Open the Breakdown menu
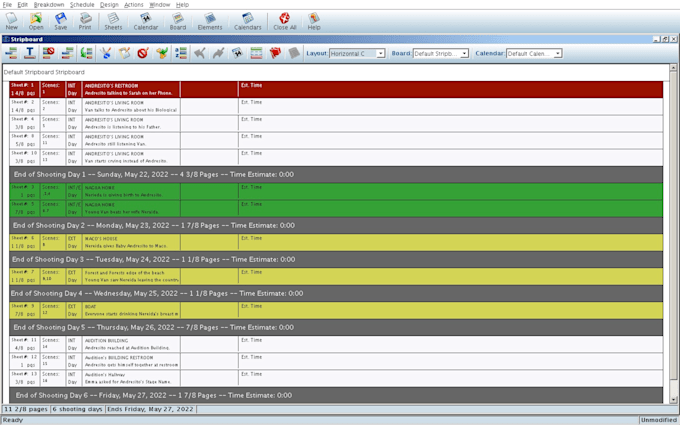Viewport: 680px width, 425px height. 49,4
